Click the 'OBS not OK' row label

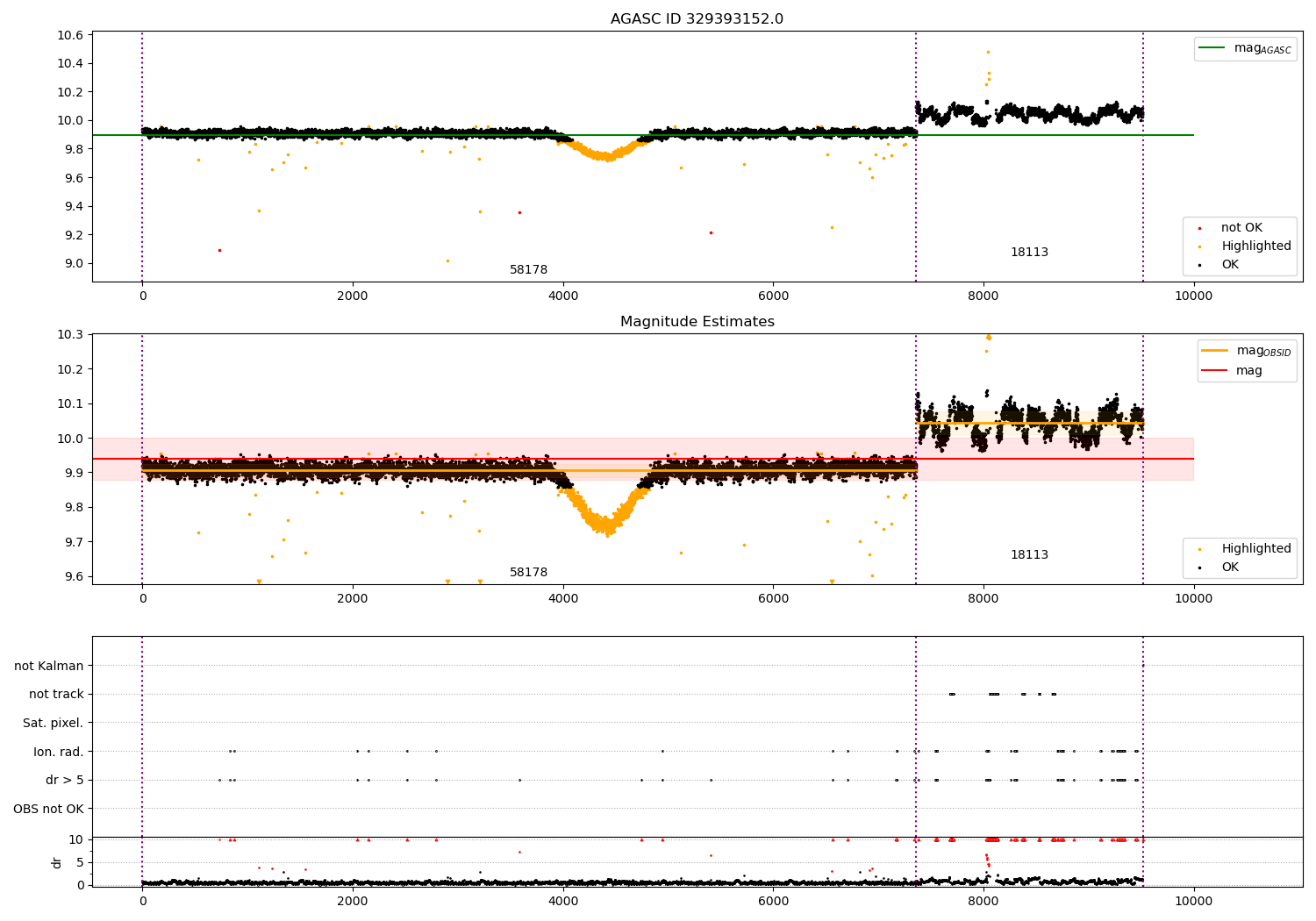tap(49, 809)
